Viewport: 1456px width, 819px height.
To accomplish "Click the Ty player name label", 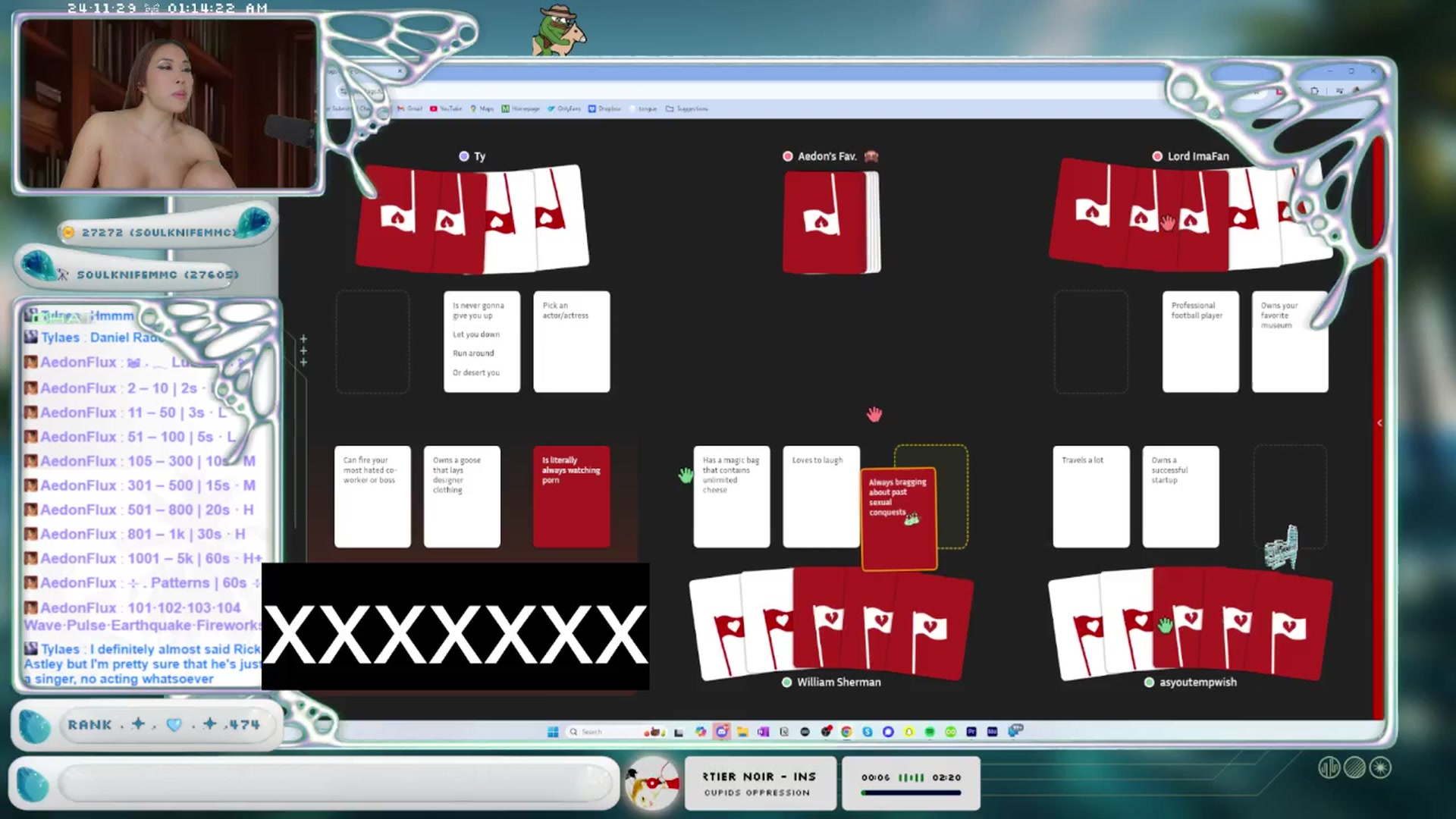I will (479, 156).
